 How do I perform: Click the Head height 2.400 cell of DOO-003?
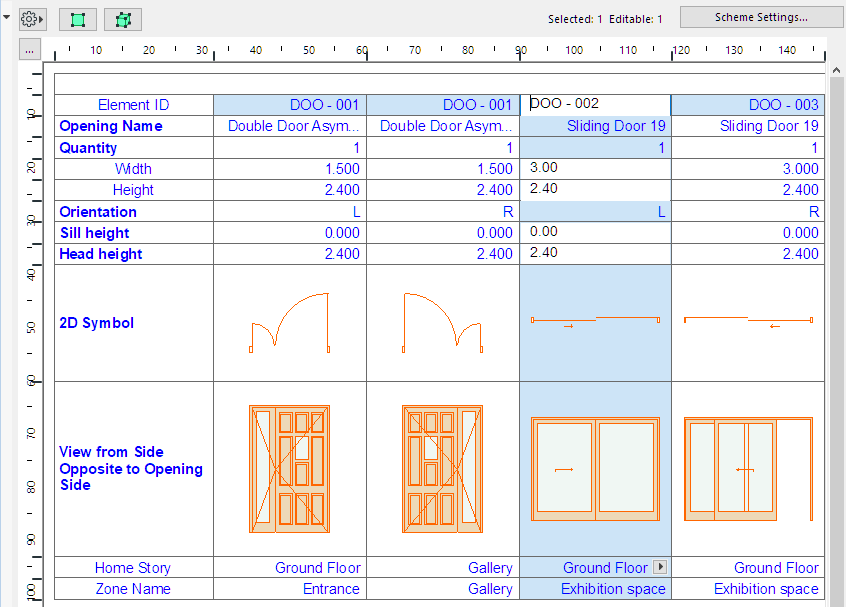pyautogui.click(x=748, y=253)
